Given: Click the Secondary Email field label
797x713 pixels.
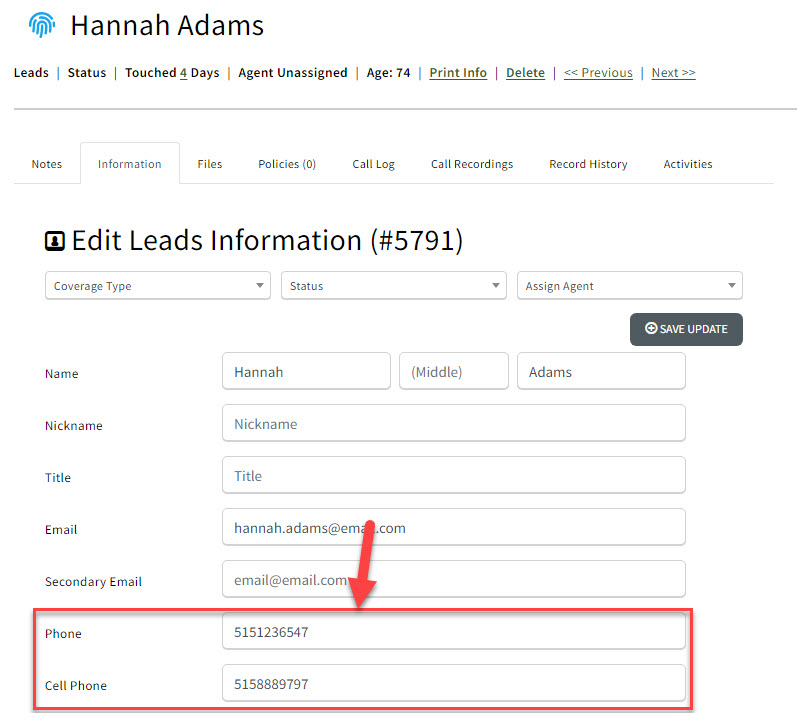Looking at the screenshot, I should coord(94,581).
